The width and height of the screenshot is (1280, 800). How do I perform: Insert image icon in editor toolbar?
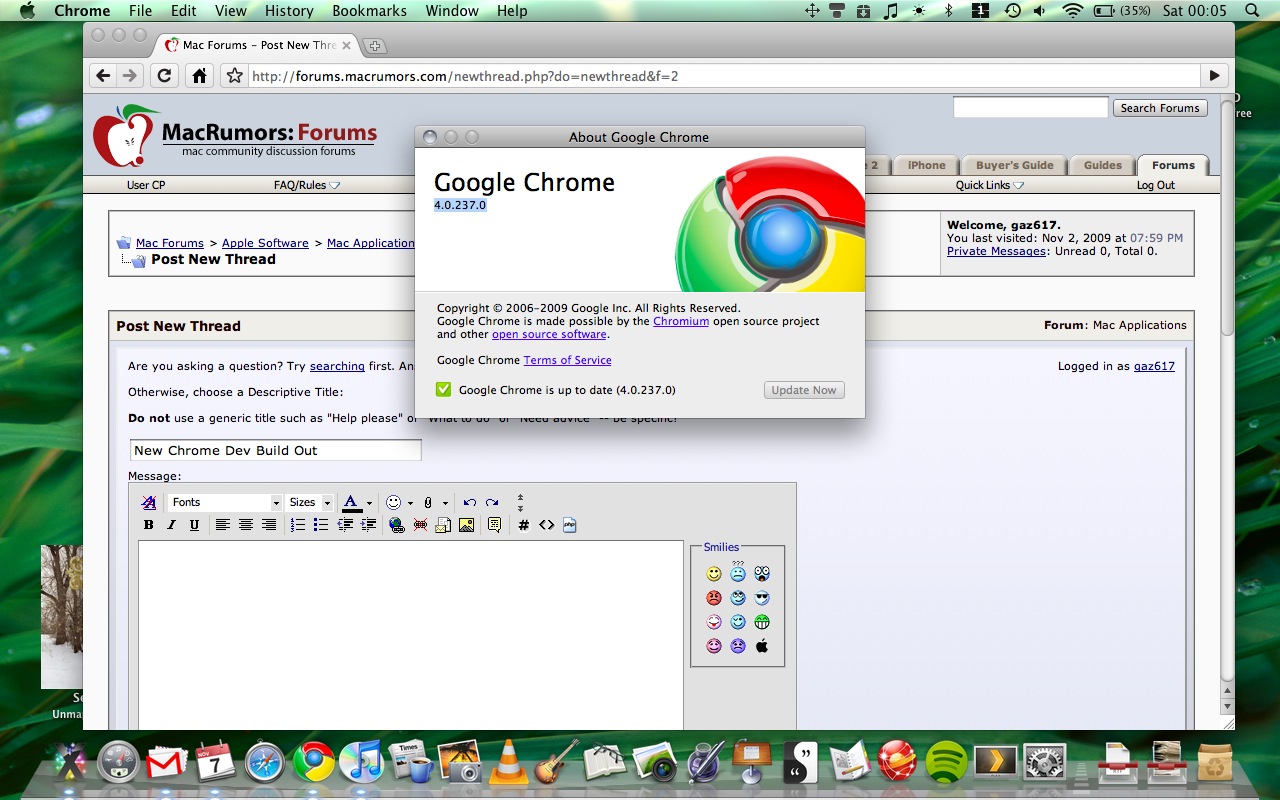click(466, 525)
